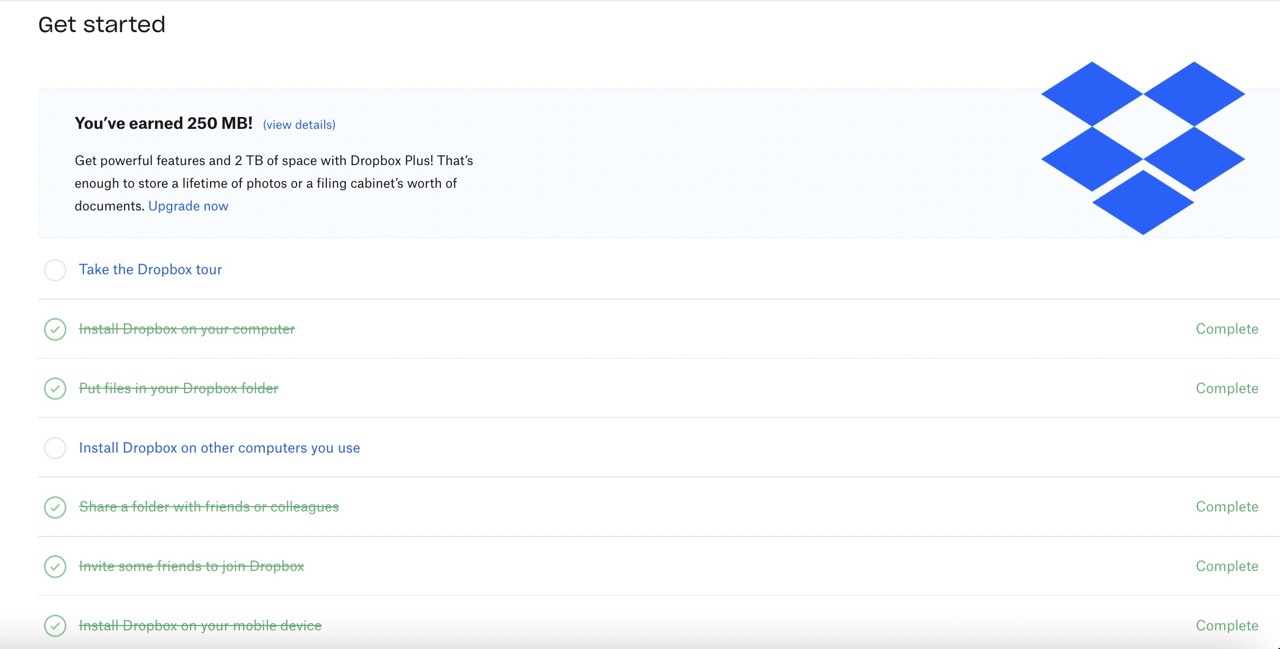Click Install Dropbox on your computer
The image size is (1280, 649).
pos(187,329)
